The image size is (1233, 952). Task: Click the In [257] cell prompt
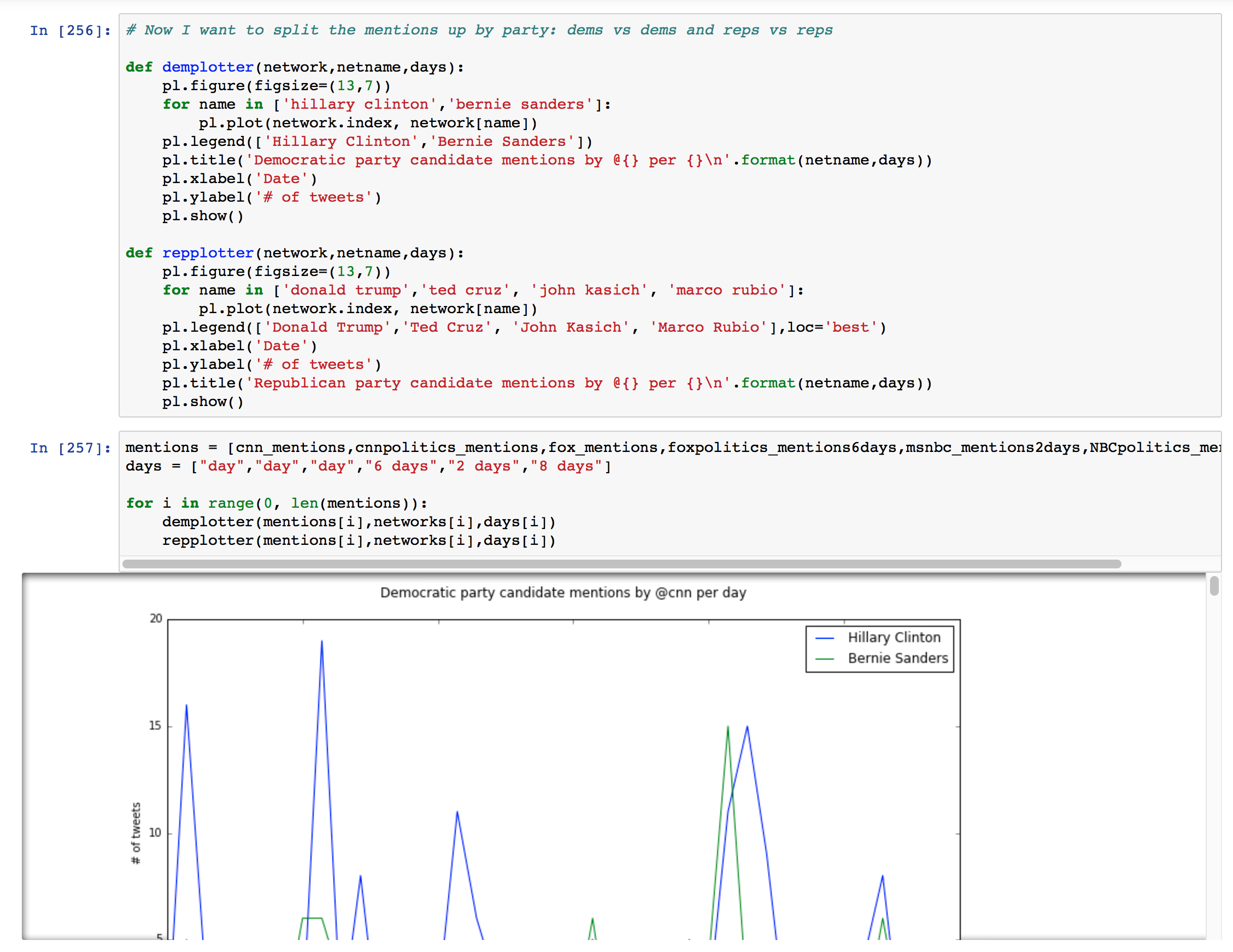[70, 448]
